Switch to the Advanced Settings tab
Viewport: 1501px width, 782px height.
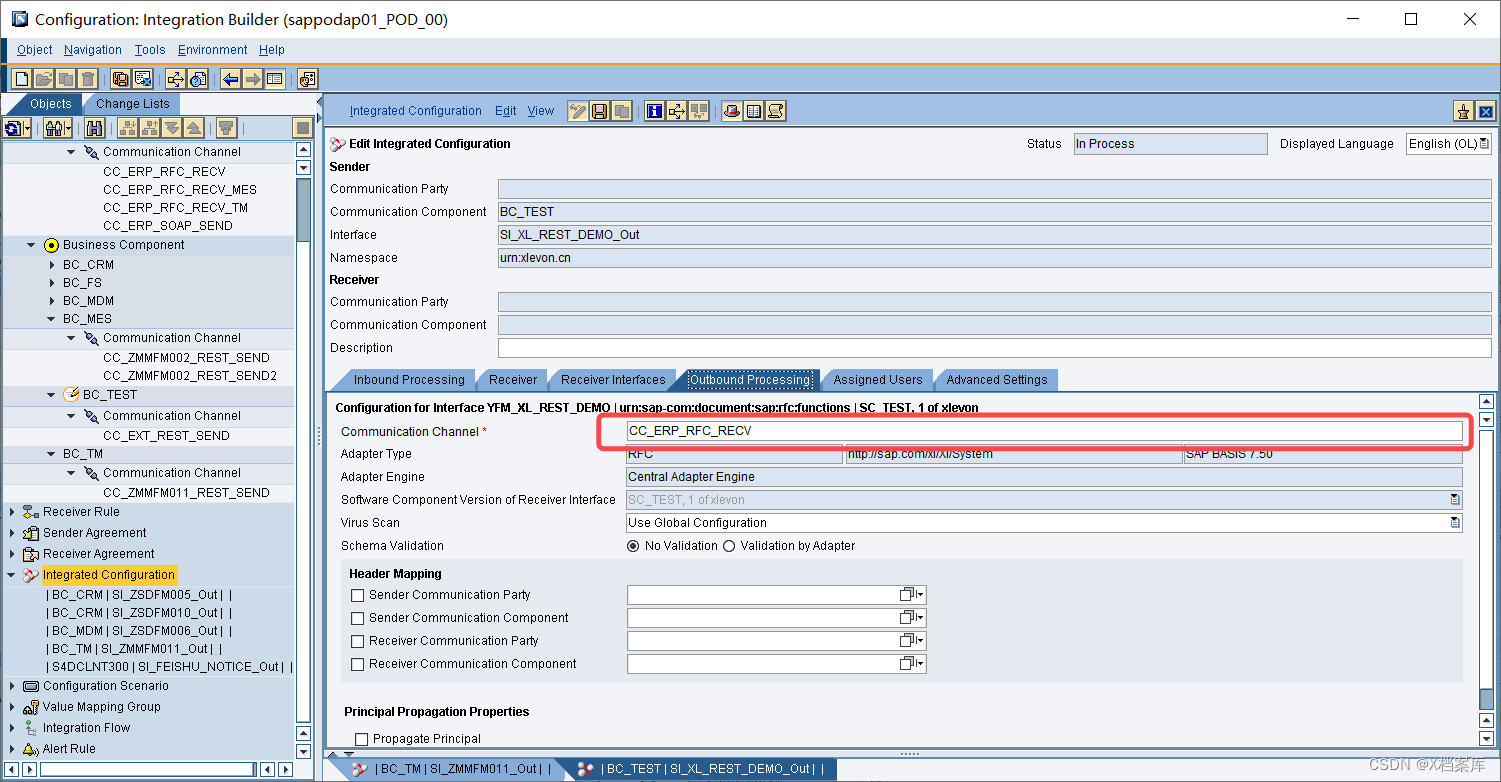[x=996, y=380]
